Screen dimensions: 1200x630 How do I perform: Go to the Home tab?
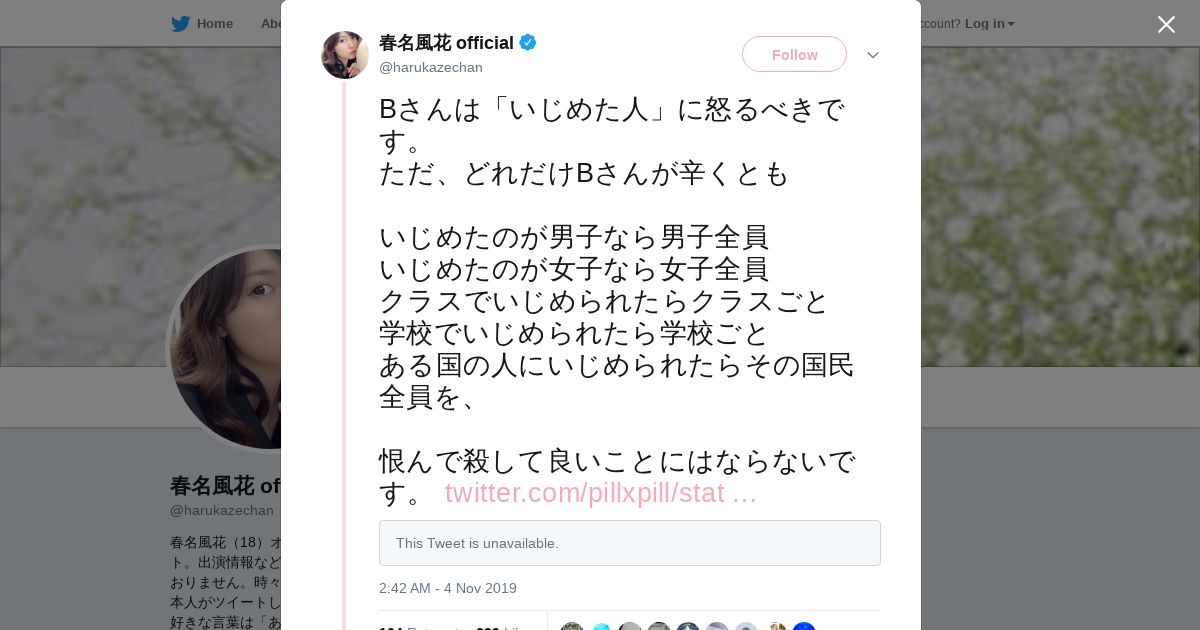pyautogui.click(x=214, y=24)
